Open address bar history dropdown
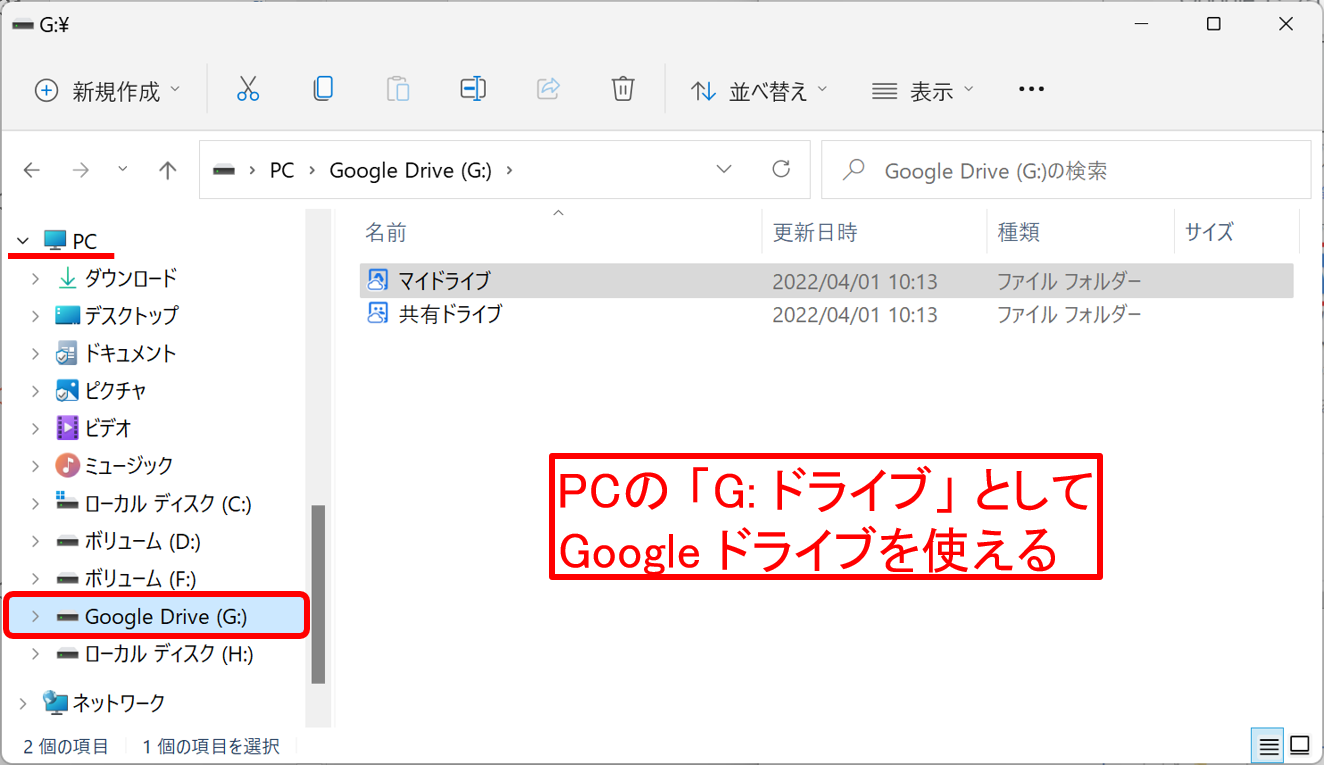Screen dimensions: 1324x765 724,169
